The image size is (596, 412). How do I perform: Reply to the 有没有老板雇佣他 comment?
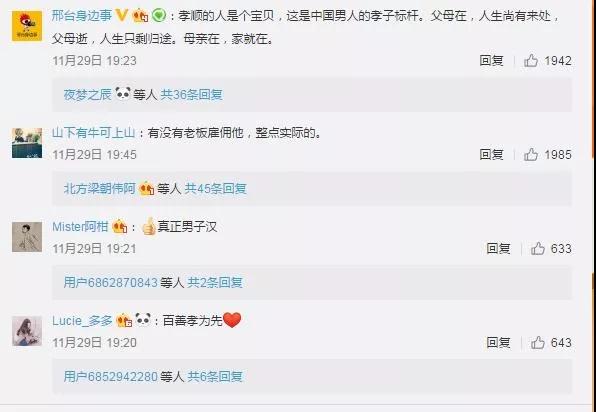tap(491, 154)
